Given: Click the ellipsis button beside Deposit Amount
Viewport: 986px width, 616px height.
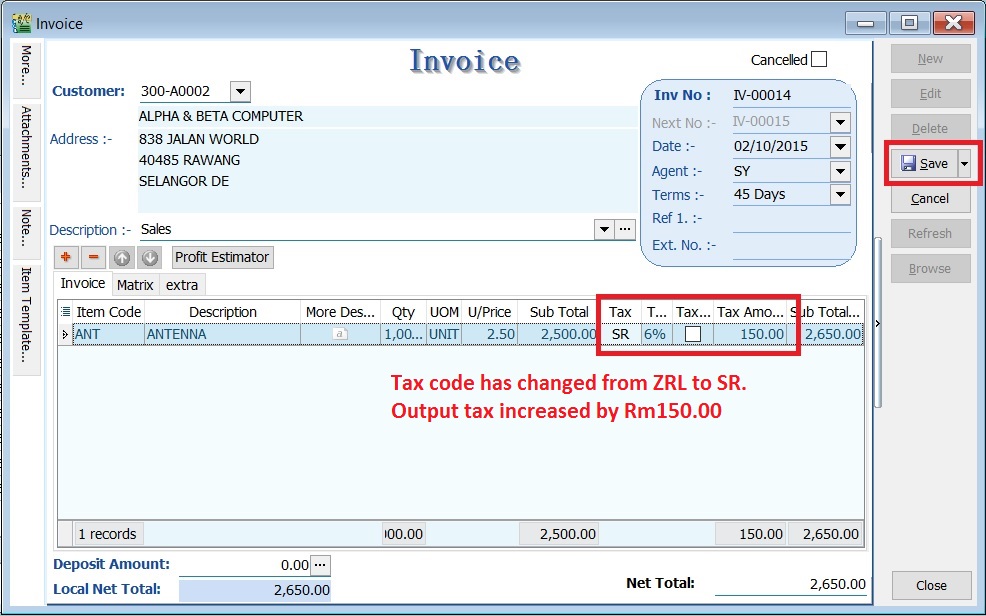Looking at the screenshot, I should point(320,565).
